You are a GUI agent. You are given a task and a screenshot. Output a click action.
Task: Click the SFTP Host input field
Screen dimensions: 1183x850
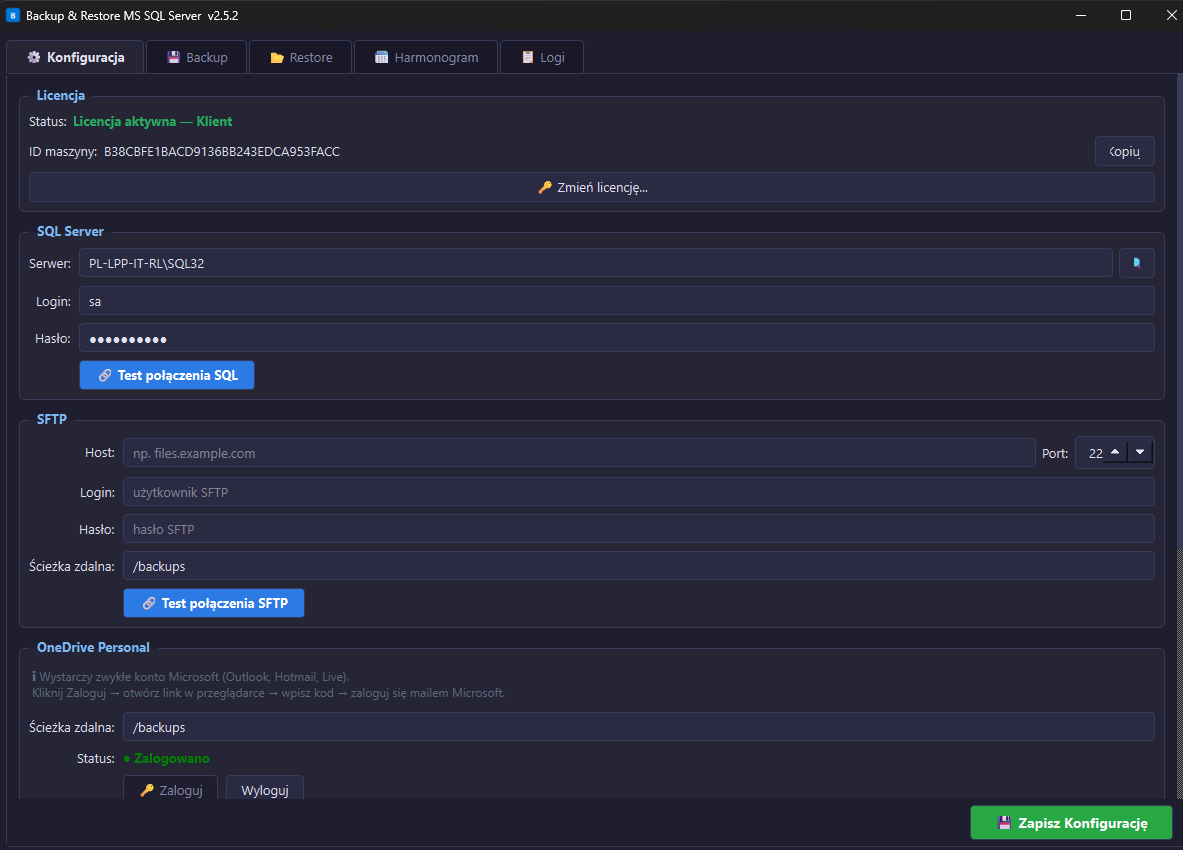click(x=578, y=453)
